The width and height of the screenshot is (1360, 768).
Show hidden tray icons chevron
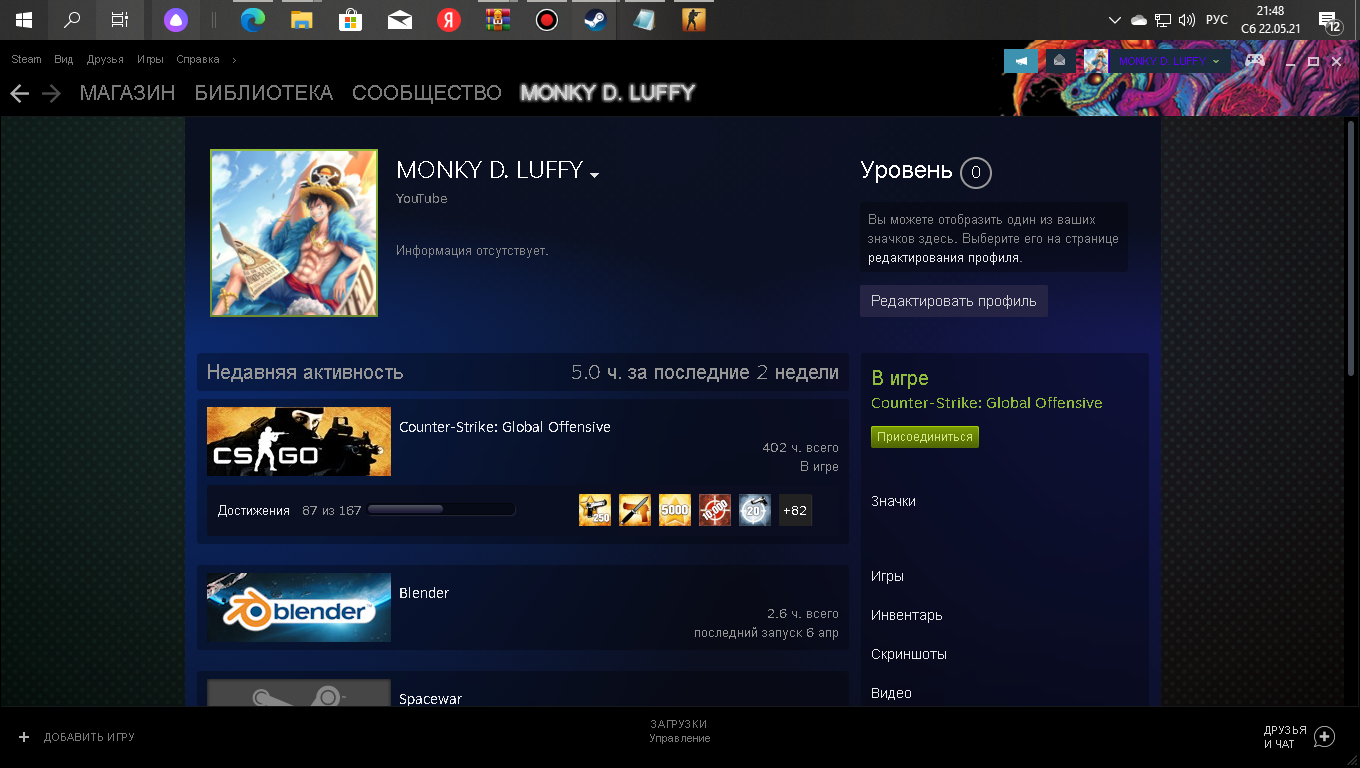pyautogui.click(x=1117, y=20)
